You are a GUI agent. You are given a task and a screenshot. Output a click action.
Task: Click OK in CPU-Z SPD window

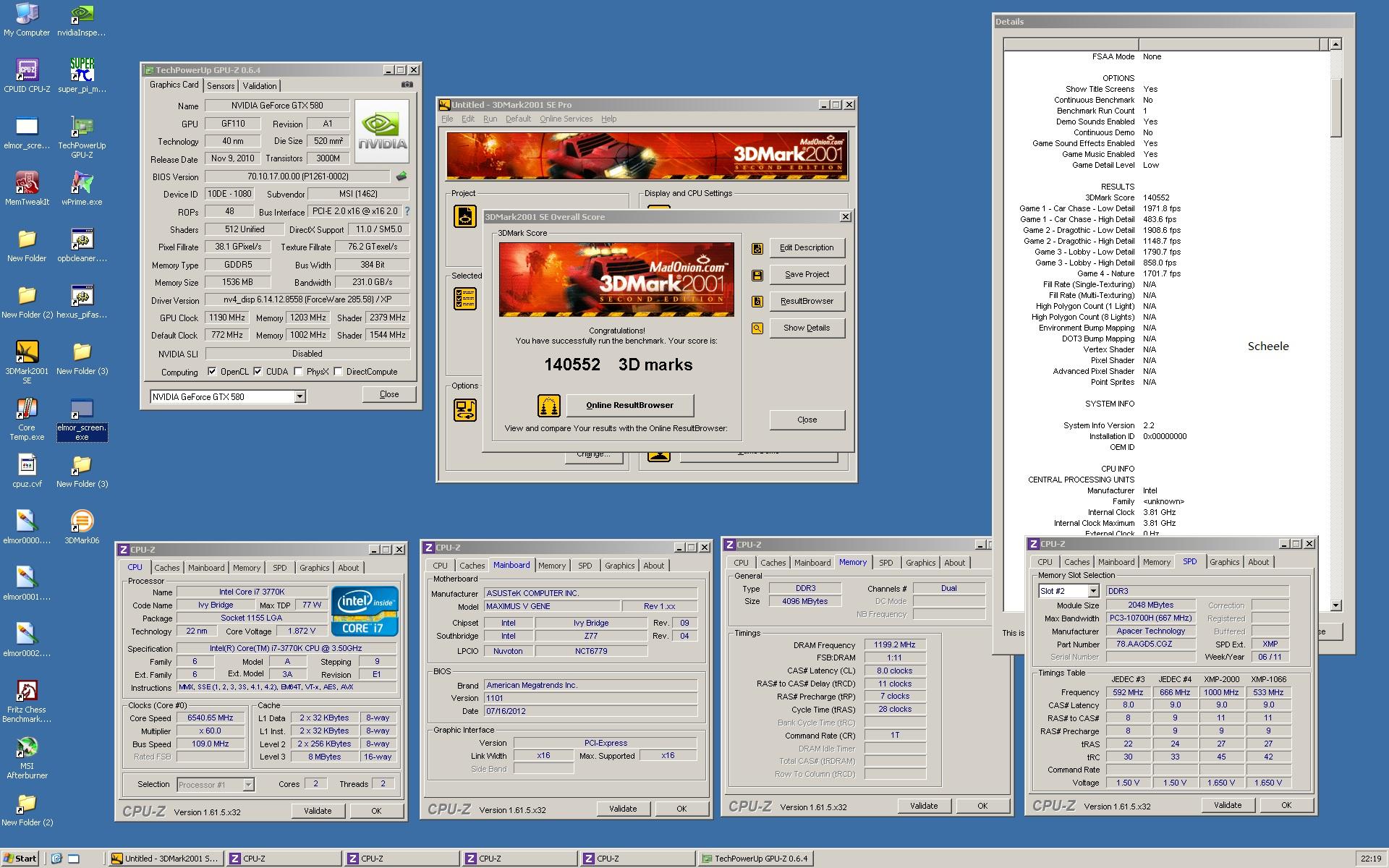point(1286,805)
